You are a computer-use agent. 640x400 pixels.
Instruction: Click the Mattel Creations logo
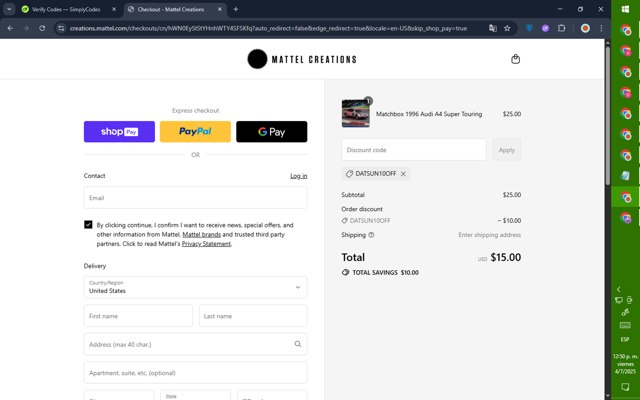[x=302, y=59]
